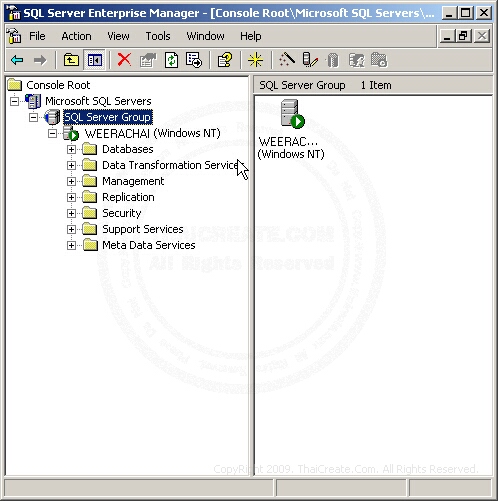Screen dimensions: 498x501
Task: Go up one level with folder-arrow icon
Action: [x=71, y=60]
